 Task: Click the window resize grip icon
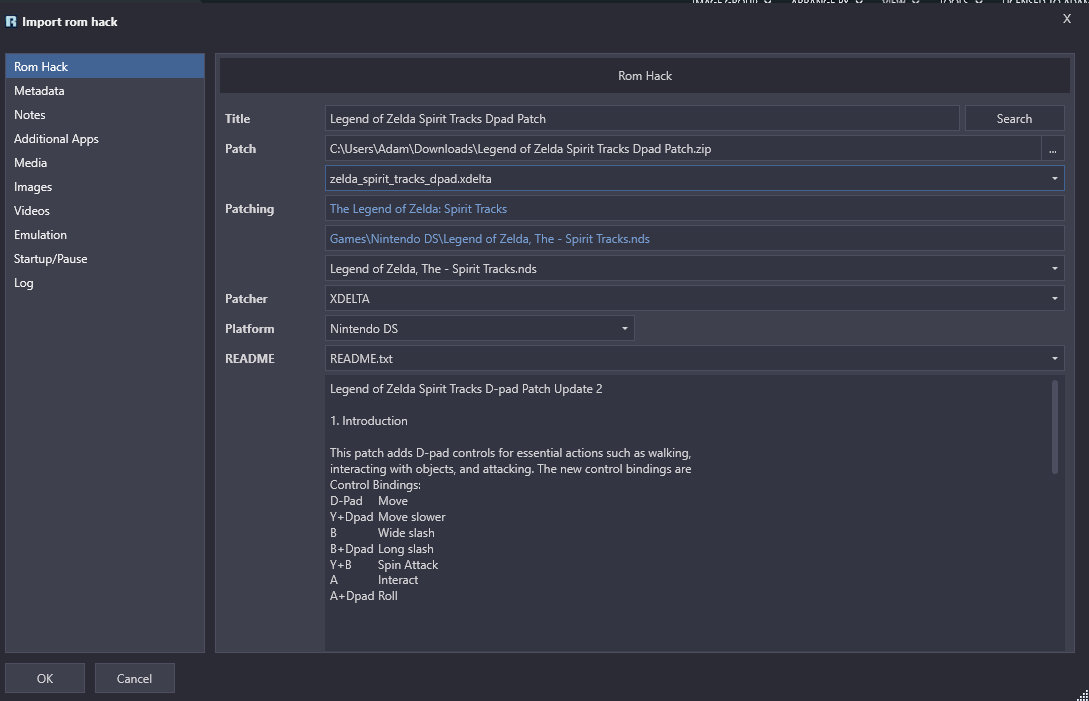click(1082, 694)
